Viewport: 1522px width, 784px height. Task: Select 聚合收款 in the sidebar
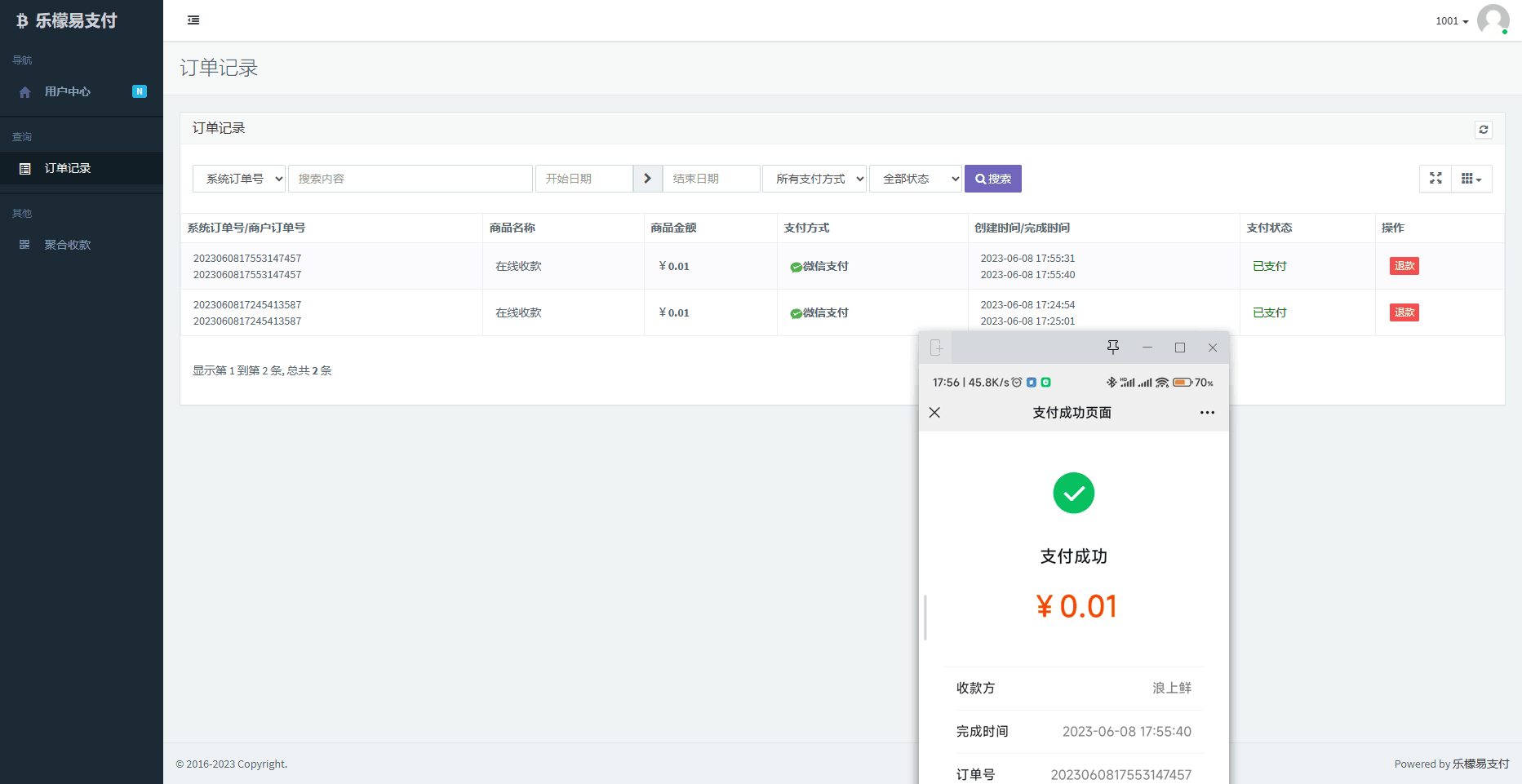(67, 245)
